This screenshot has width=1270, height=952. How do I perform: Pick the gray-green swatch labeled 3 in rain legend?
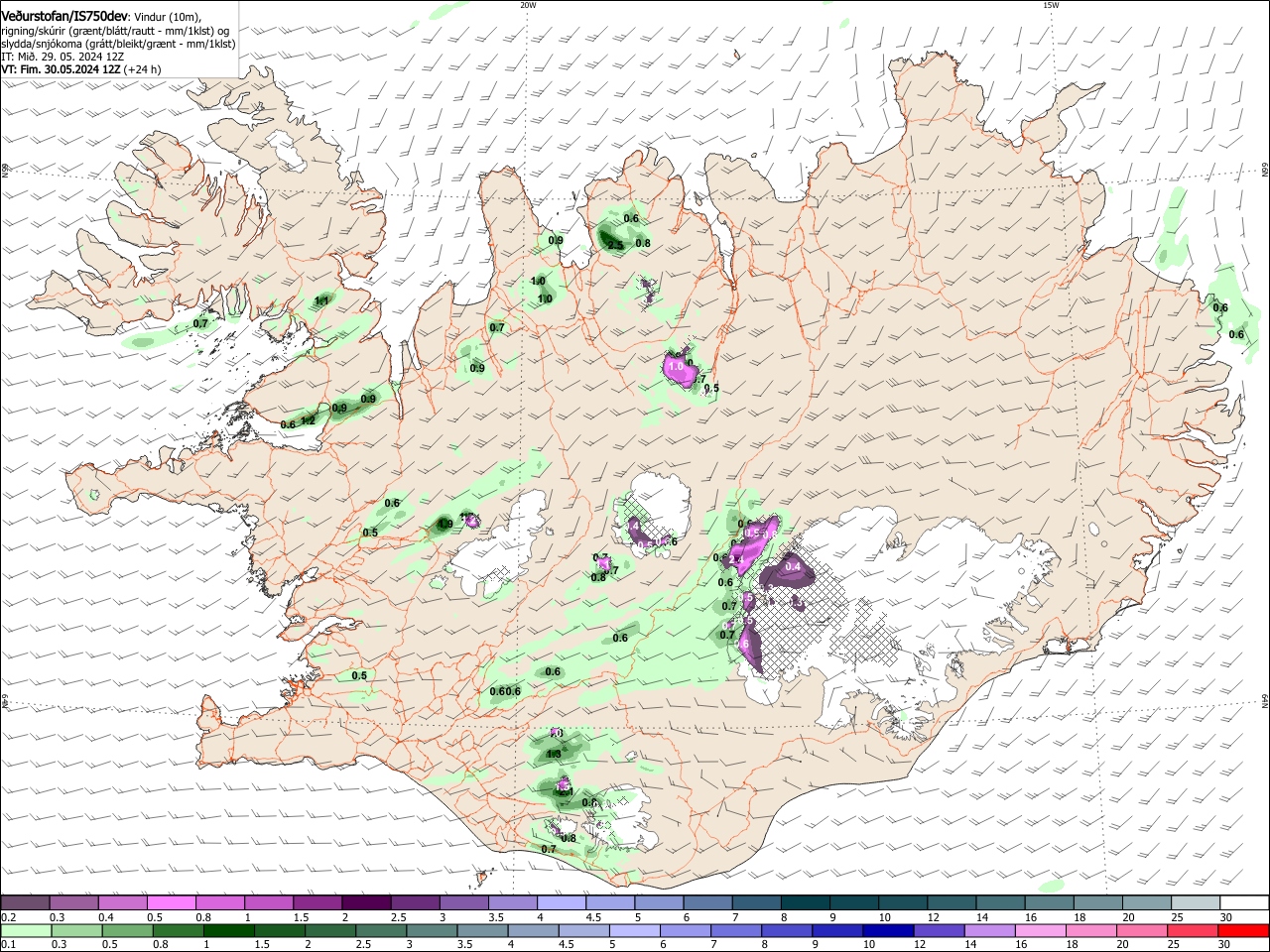[432, 931]
